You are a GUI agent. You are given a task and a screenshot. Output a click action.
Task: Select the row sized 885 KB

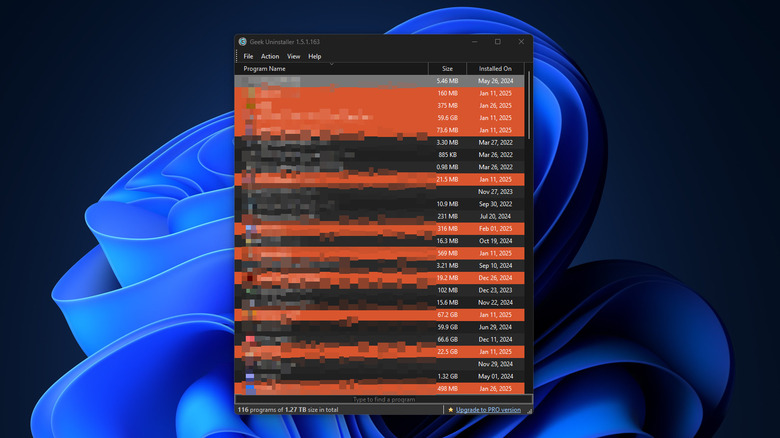(380, 155)
